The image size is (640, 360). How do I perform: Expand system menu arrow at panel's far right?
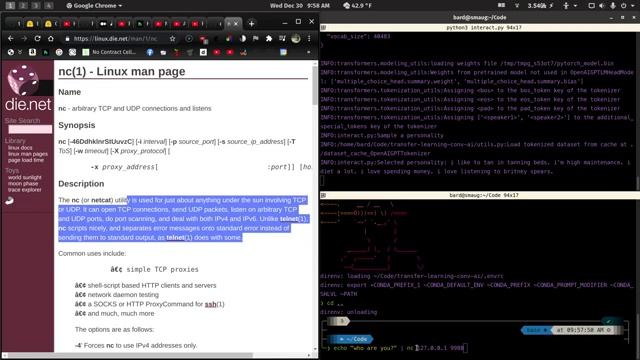click(634, 6)
